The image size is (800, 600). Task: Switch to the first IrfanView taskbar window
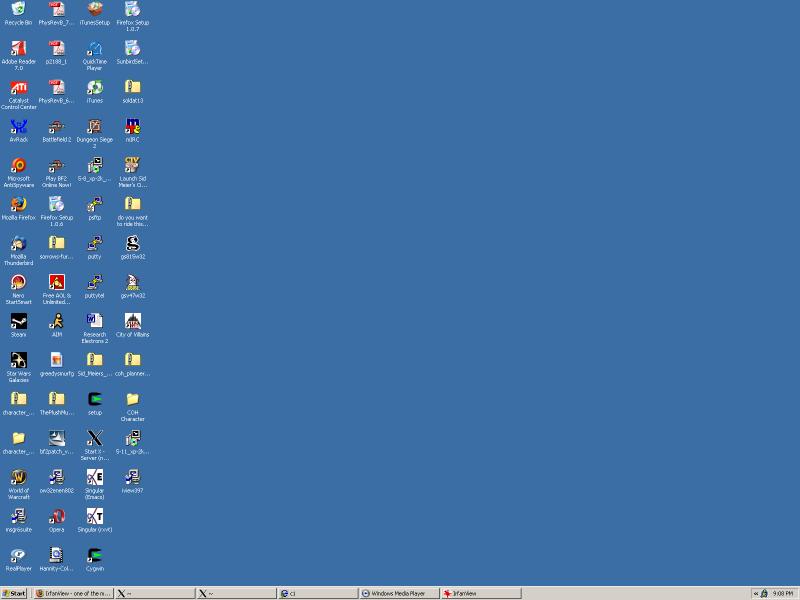(73, 593)
